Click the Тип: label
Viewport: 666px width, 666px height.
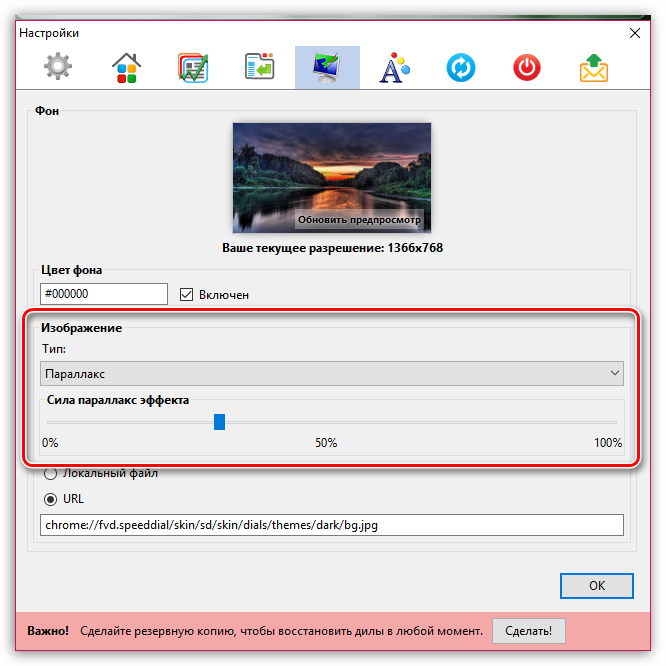[x=54, y=349]
